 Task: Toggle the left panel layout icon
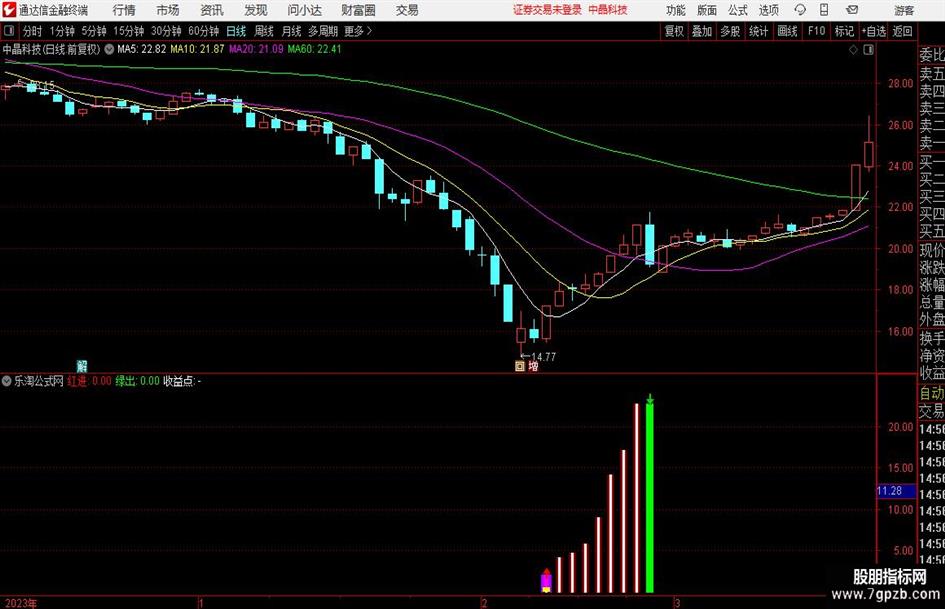tap(9, 31)
